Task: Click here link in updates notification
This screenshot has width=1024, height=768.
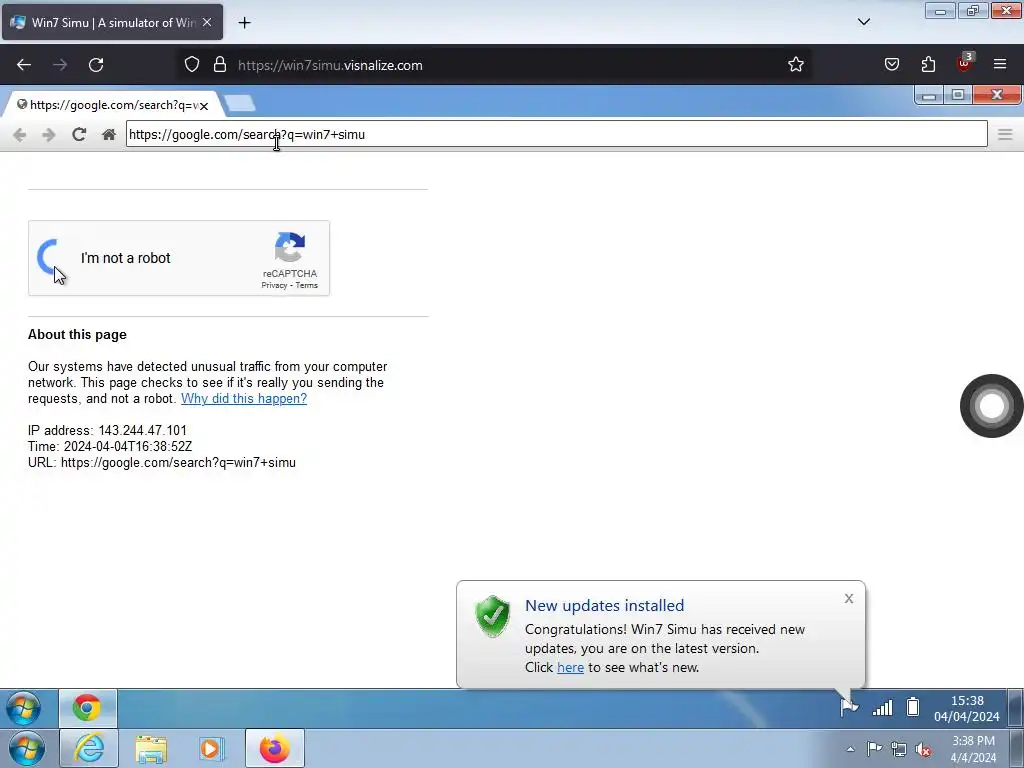Action: (570, 667)
